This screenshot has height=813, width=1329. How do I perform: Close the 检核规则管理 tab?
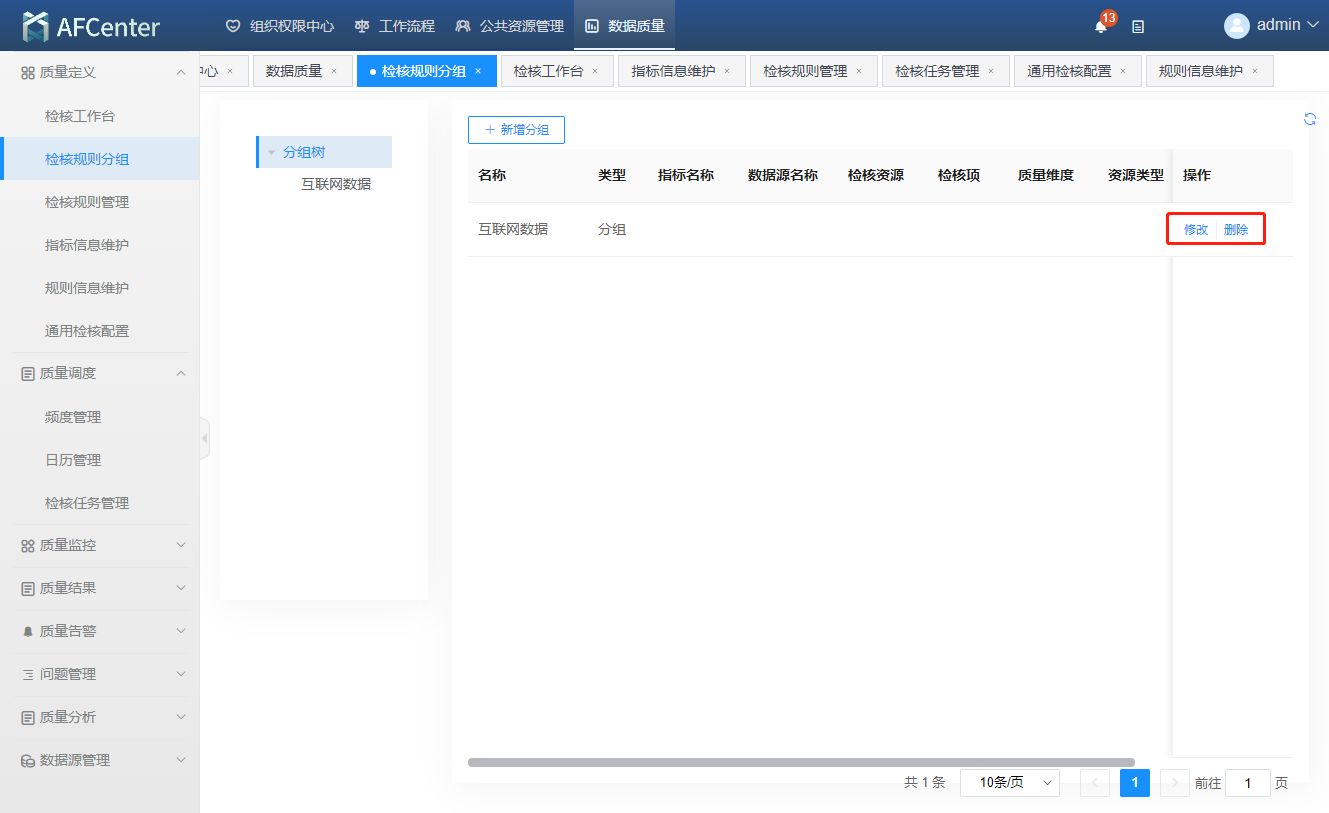point(859,71)
